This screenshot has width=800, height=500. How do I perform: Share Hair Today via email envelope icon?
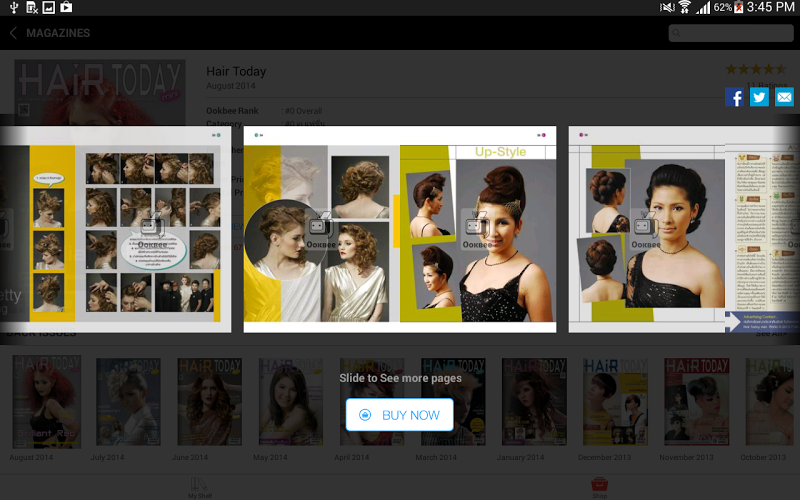click(x=784, y=96)
